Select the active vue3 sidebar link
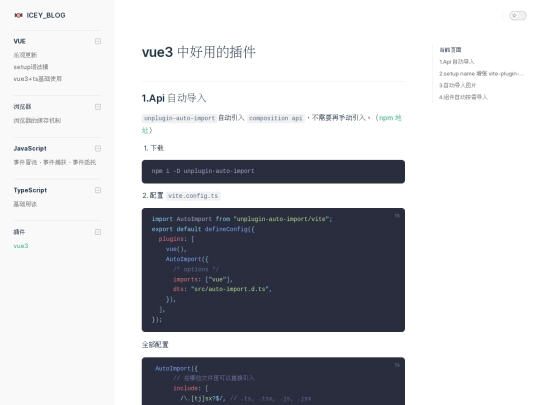The height and width of the screenshot is (405, 540). [21, 246]
